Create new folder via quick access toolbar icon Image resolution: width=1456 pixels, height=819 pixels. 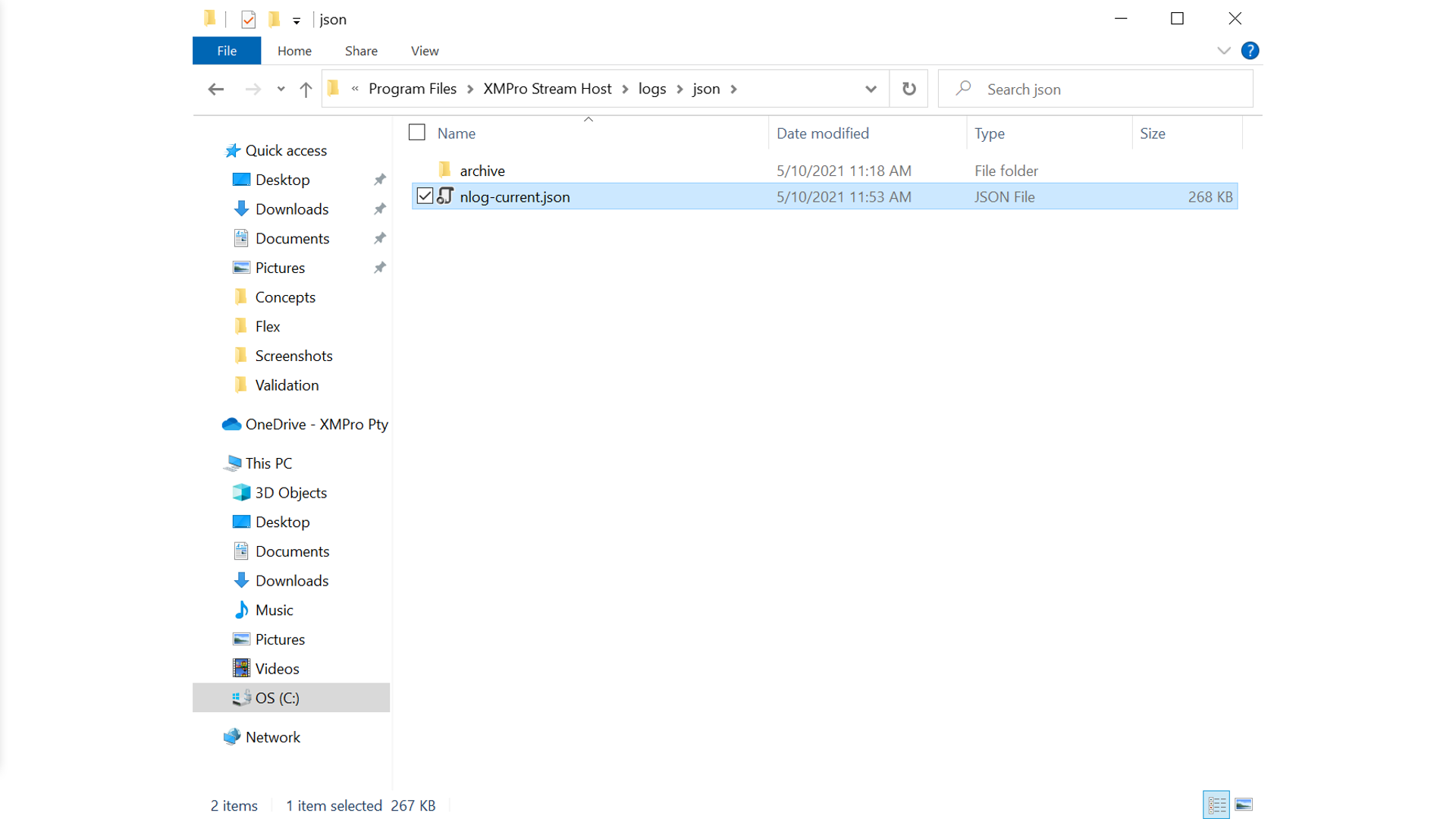click(274, 18)
